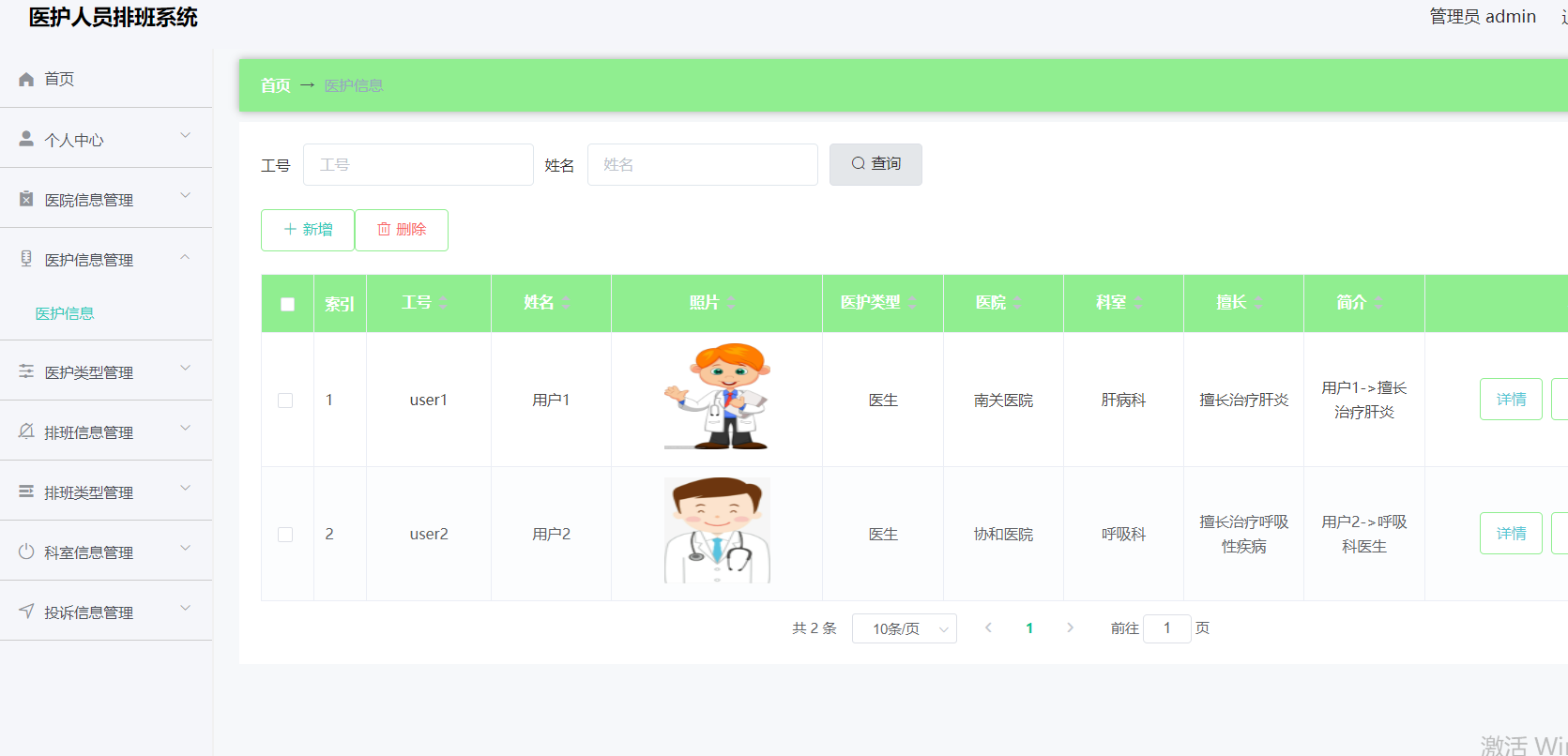This screenshot has height=756, width=1568.
Task: Click the 南关医院 table cell
Action: (x=1003, y=401)
